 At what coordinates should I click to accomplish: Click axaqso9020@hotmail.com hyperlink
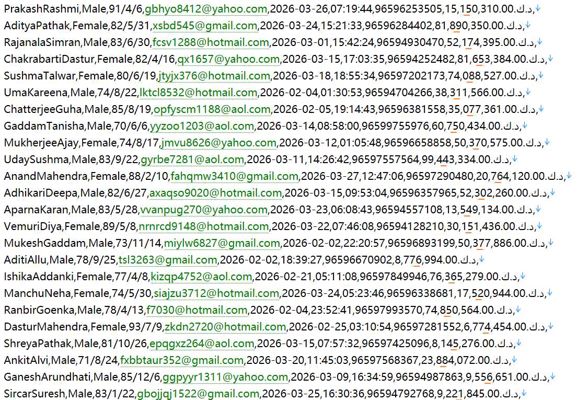(x=216, y=193)
